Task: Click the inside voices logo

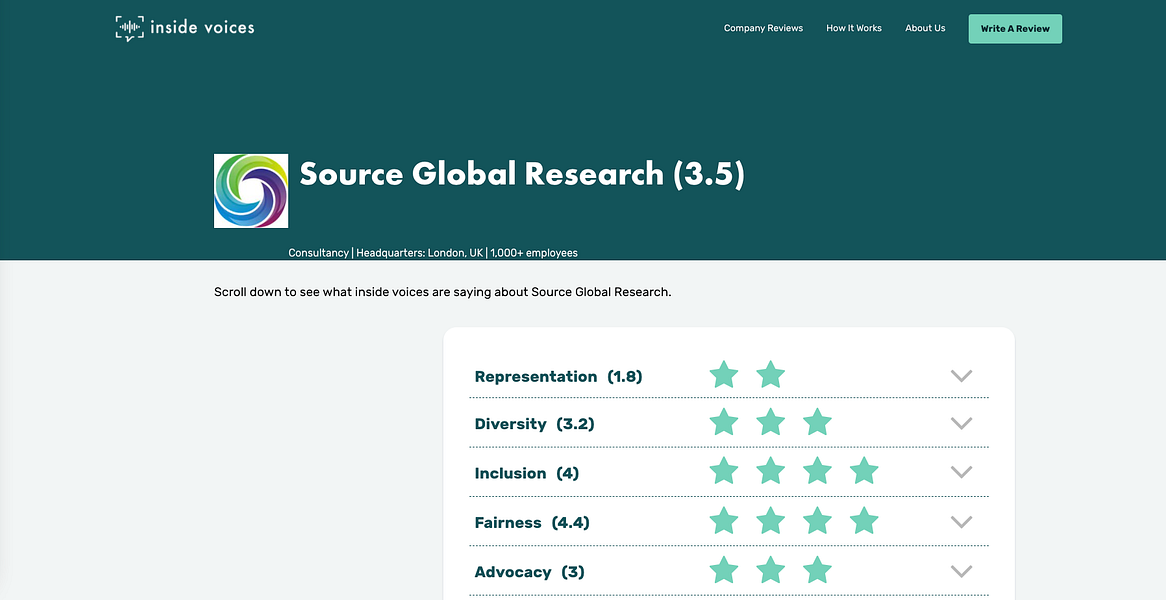Action: pos(184,28)
